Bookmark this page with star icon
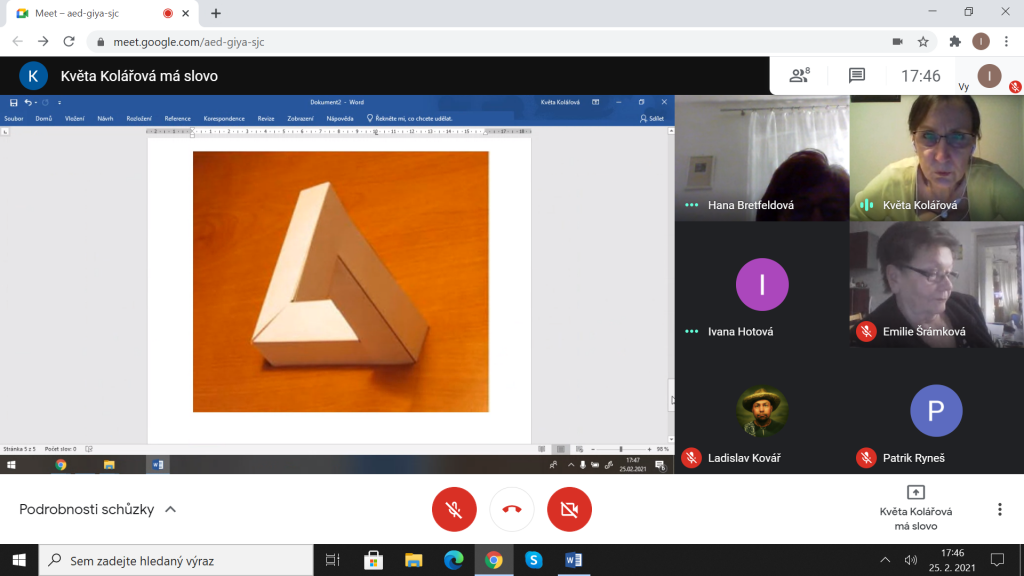1024x576 pixels. (x=923, y=41)
